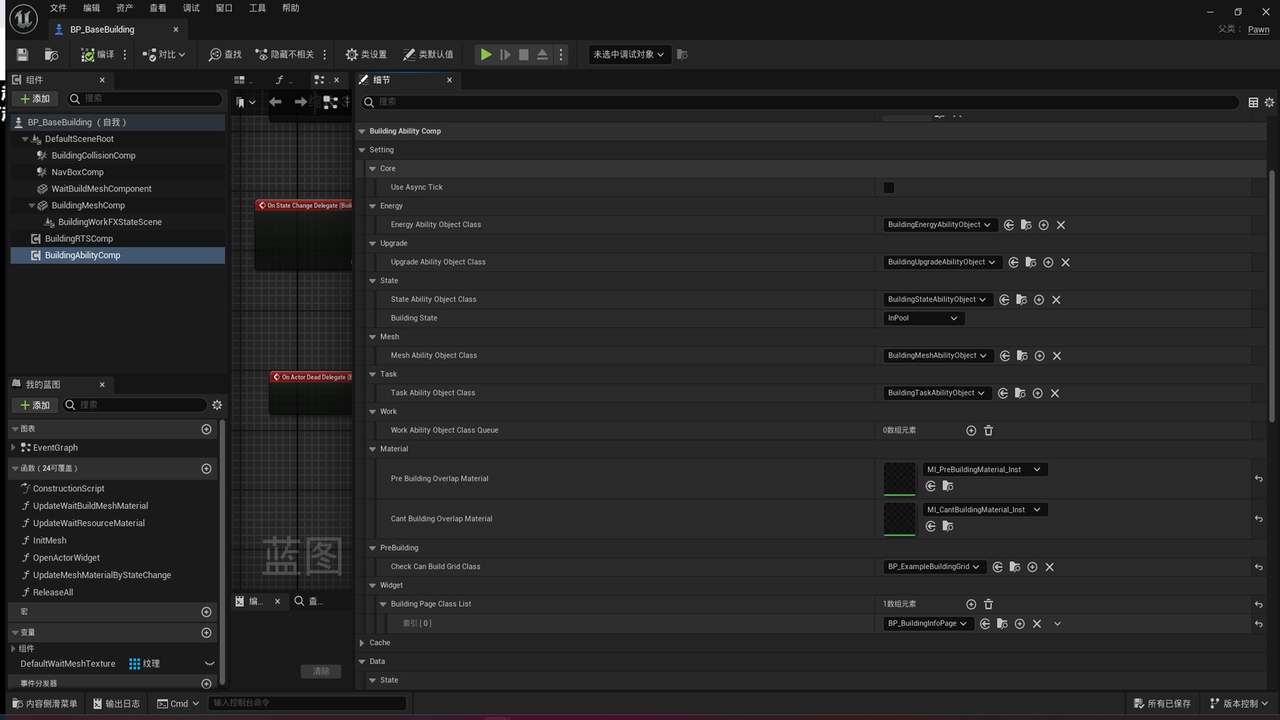Add element to Work Ability Object Class Queue
The height and width of the screenshot is (720, 1280).
[971, 430]
